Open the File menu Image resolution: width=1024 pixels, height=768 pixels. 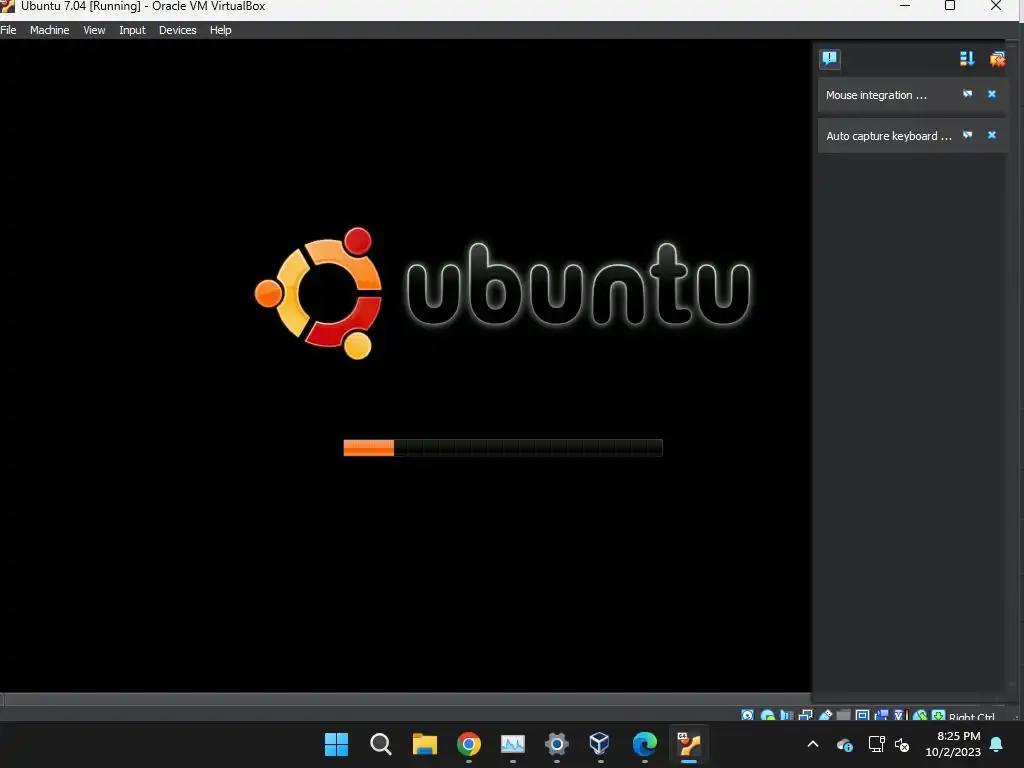tap(8, 30)
